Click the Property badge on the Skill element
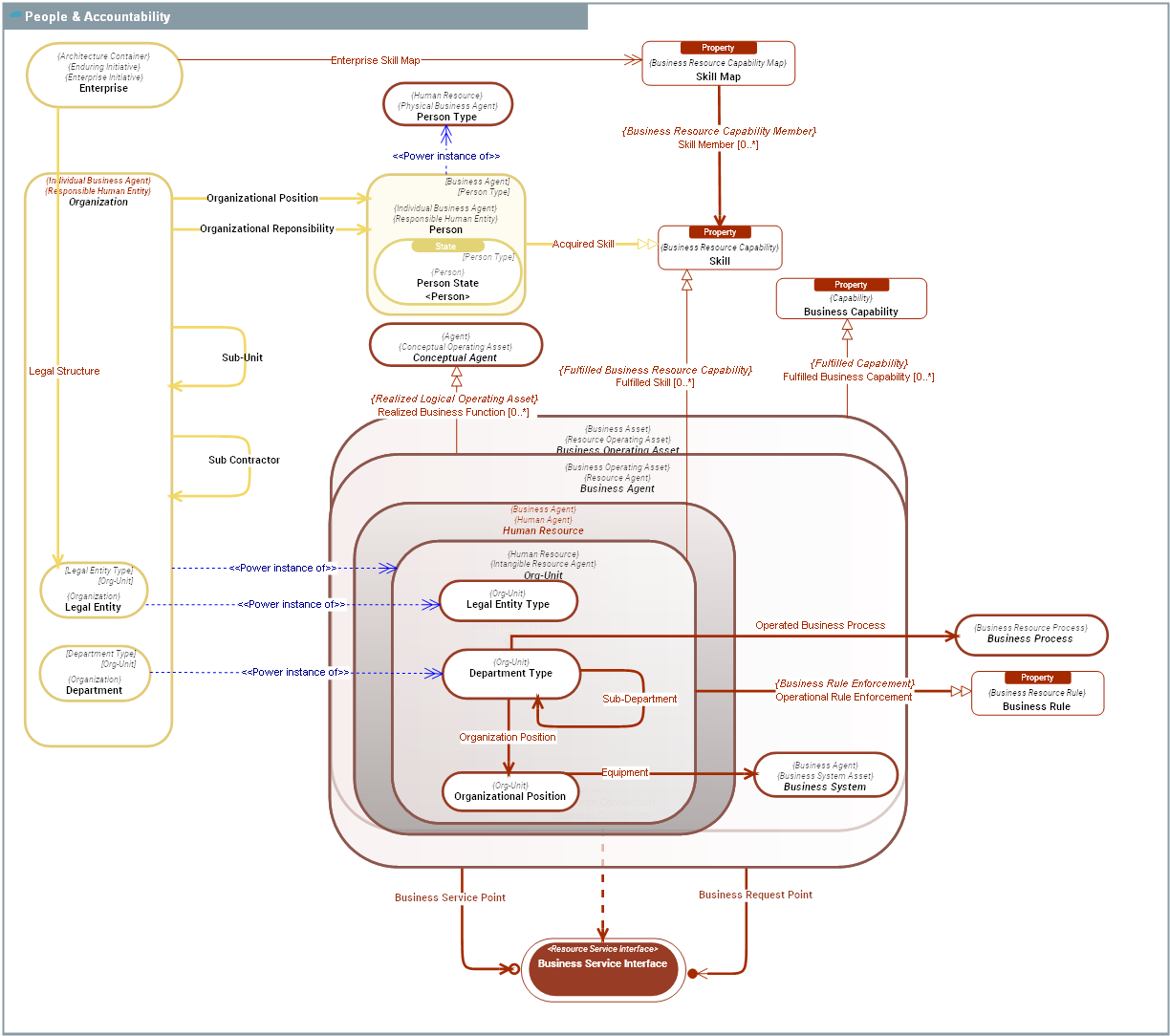The image size is (1170, 1036). pos(720,231)
